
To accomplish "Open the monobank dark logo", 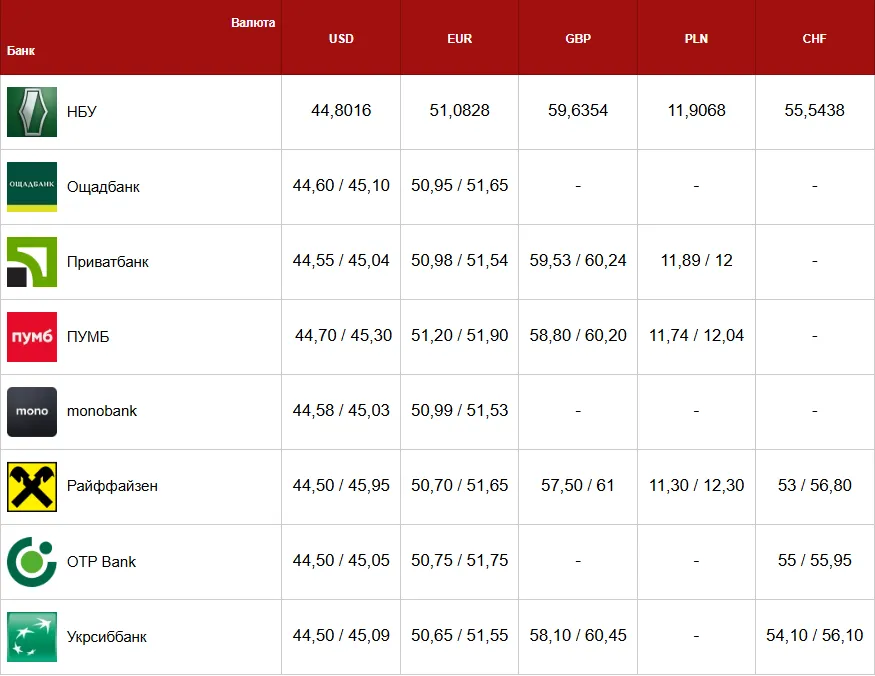I will coord(32,412).
